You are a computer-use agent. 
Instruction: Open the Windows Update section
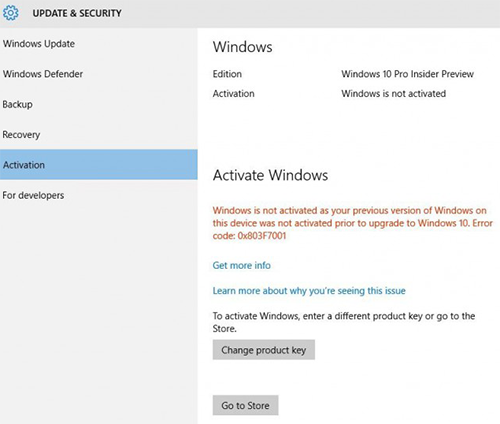[x=99, y=44]
